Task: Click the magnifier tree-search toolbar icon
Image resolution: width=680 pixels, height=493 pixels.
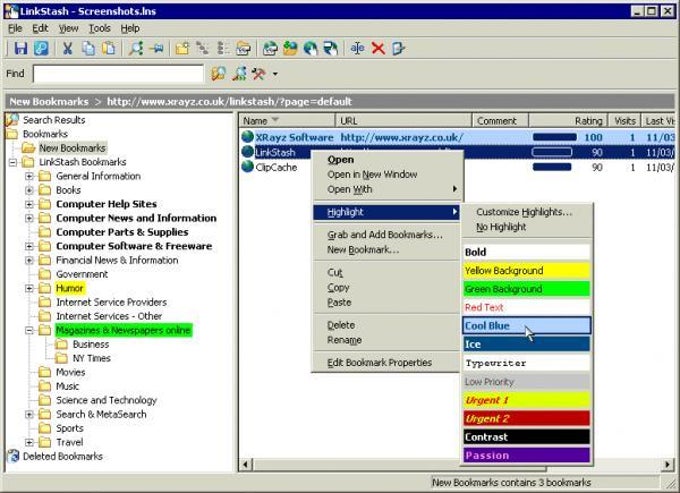Action: tap(136, 48)
